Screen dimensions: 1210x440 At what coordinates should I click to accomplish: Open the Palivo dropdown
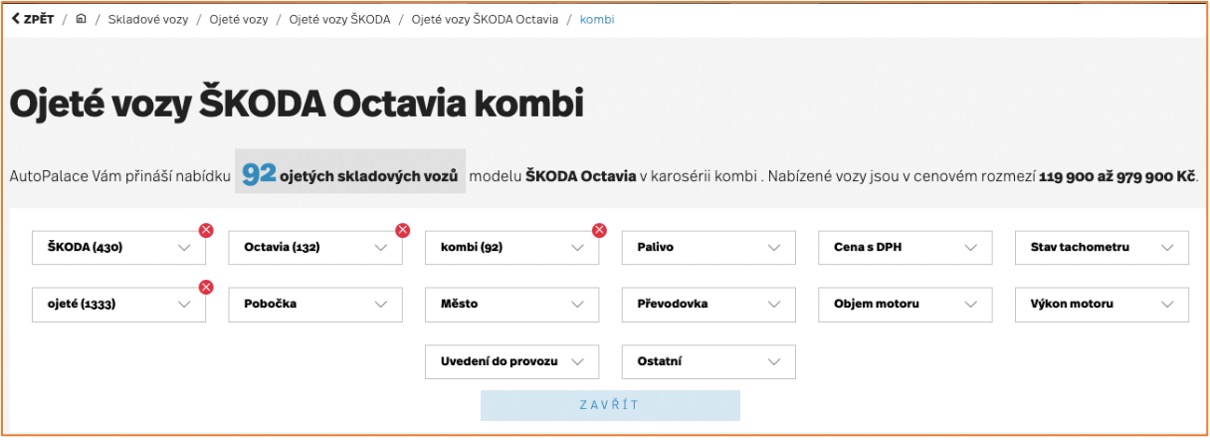[x=709, y=247]
